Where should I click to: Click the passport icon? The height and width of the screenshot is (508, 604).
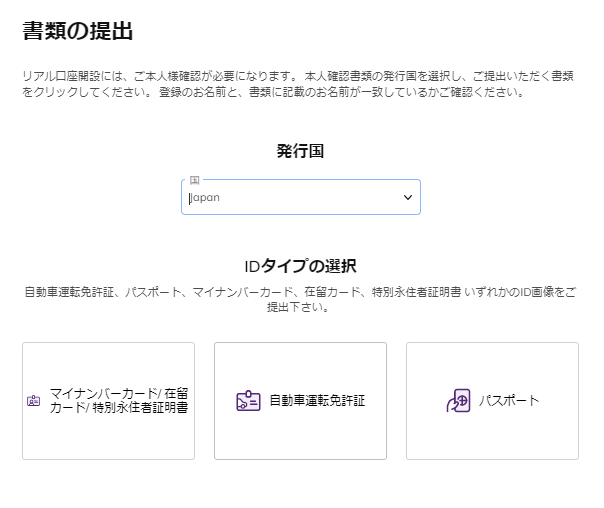pyautogui.click(x=458, y=401)
